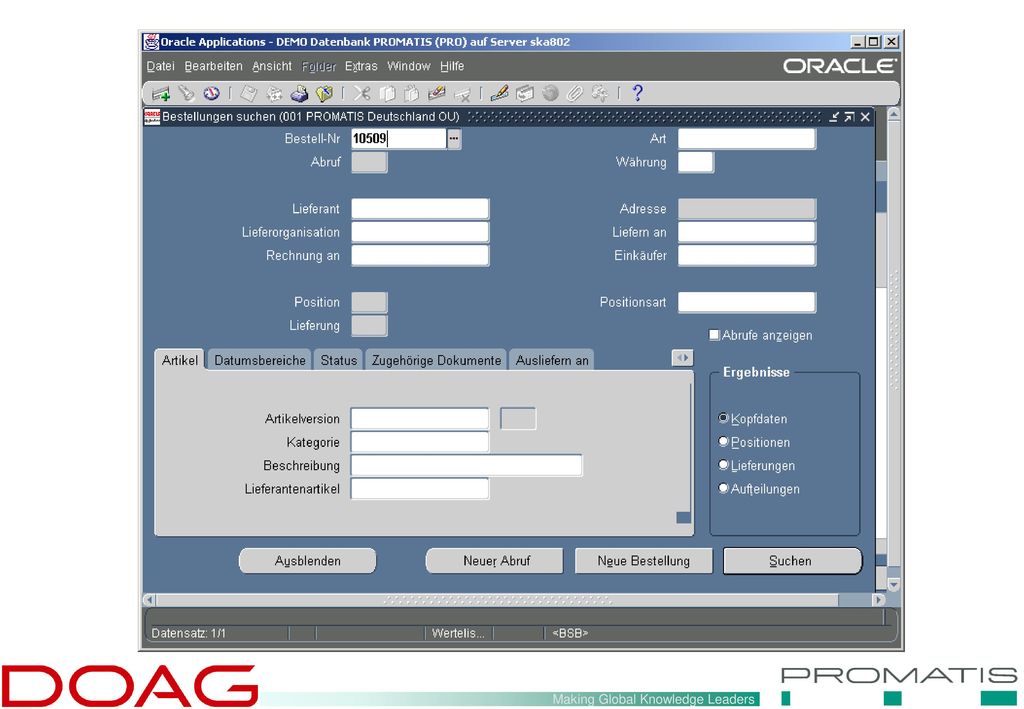Click the vertical scrollbar down arrow
1024x709 pixels.
893,585
